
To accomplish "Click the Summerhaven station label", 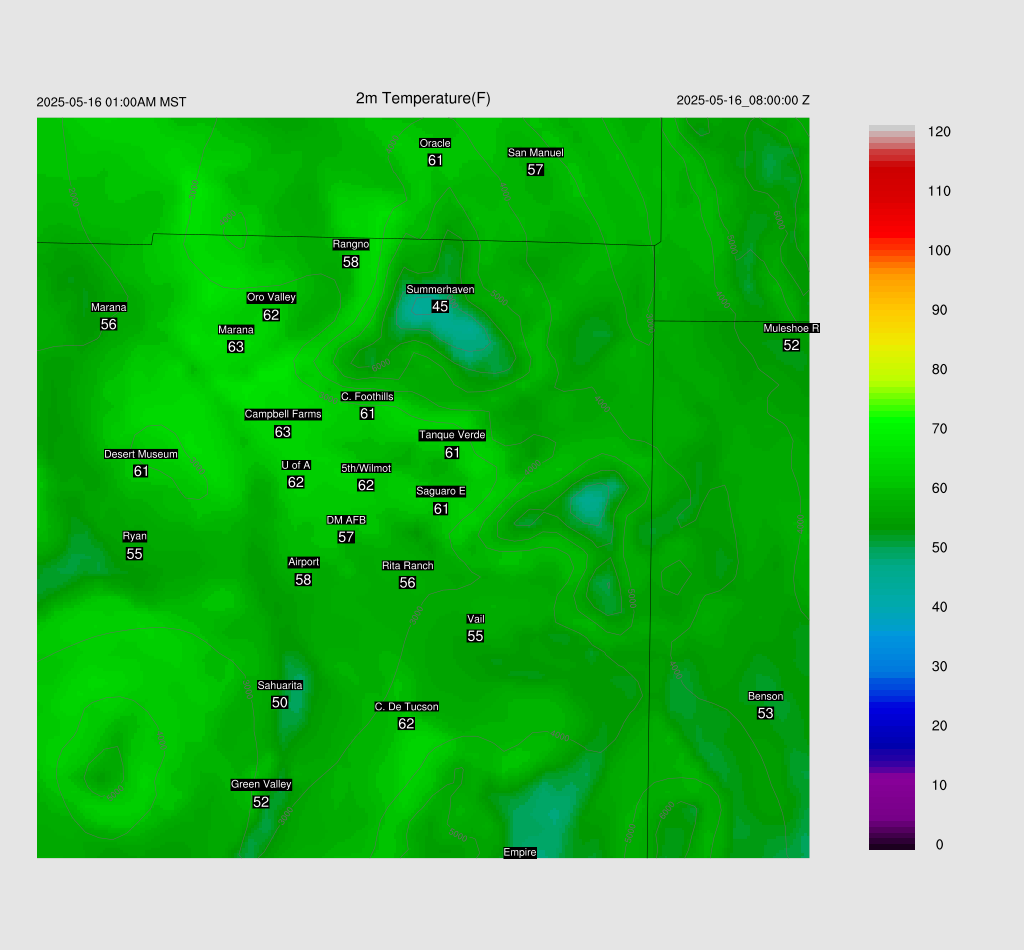I will pos(440,289).
